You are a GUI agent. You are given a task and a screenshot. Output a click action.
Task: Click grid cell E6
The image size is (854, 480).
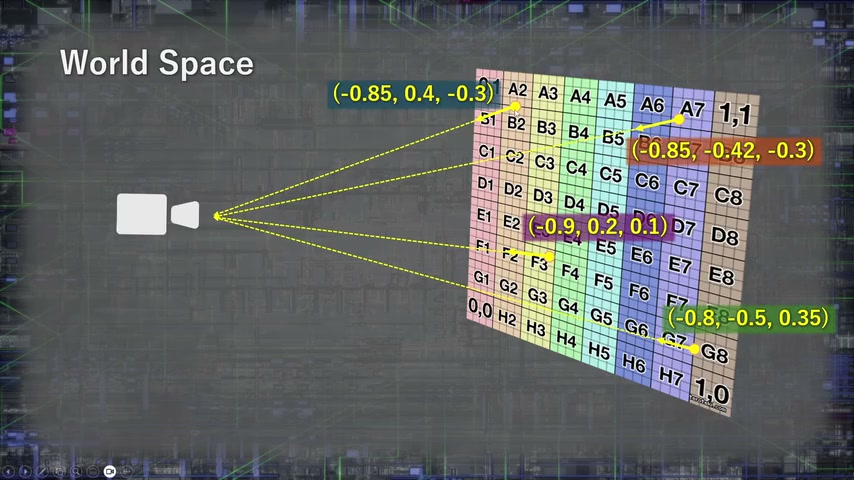[x=642, y=254]
